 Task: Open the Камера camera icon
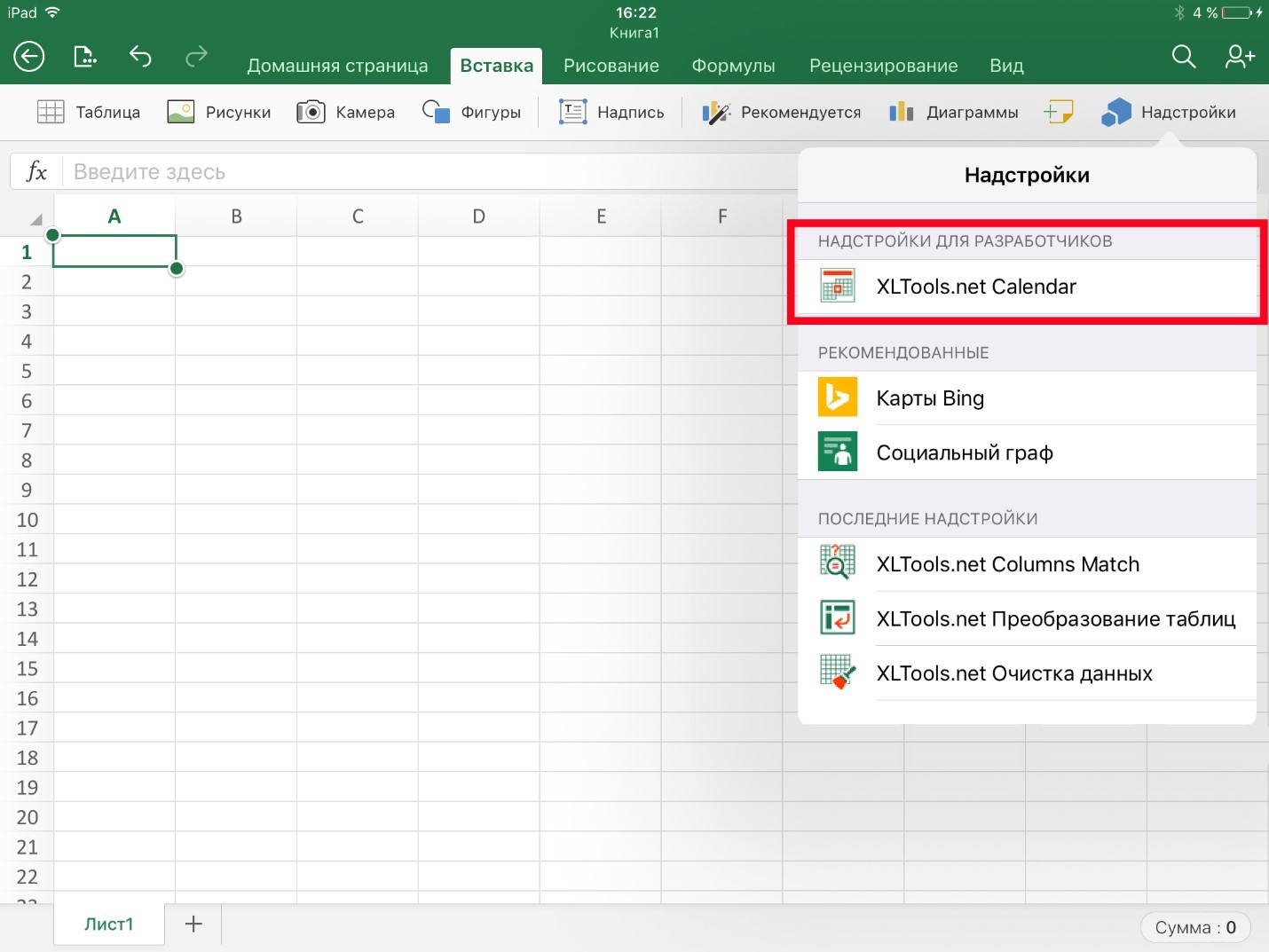(311, 112)
